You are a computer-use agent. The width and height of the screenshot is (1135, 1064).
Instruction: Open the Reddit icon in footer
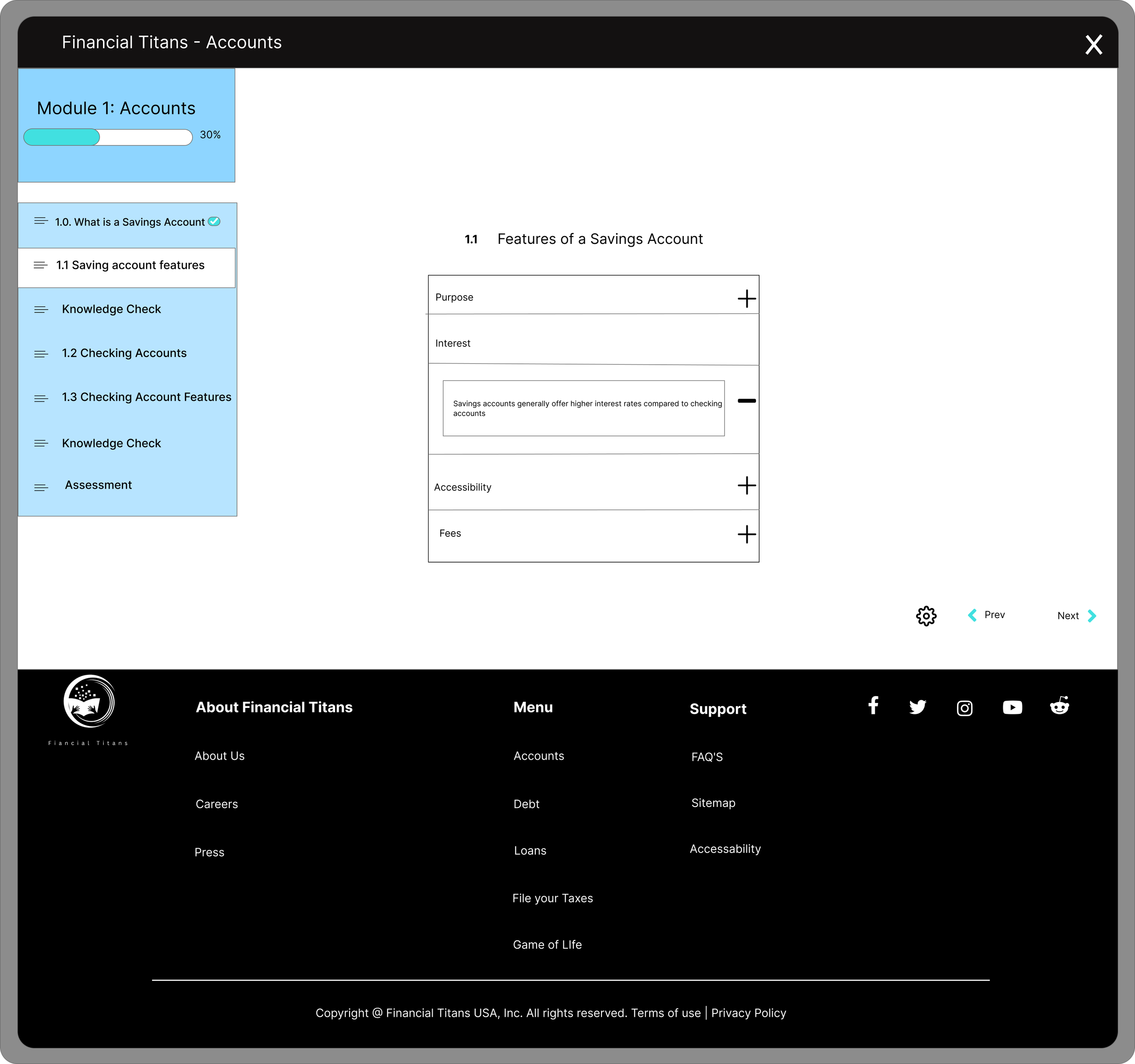[1060, 706]
